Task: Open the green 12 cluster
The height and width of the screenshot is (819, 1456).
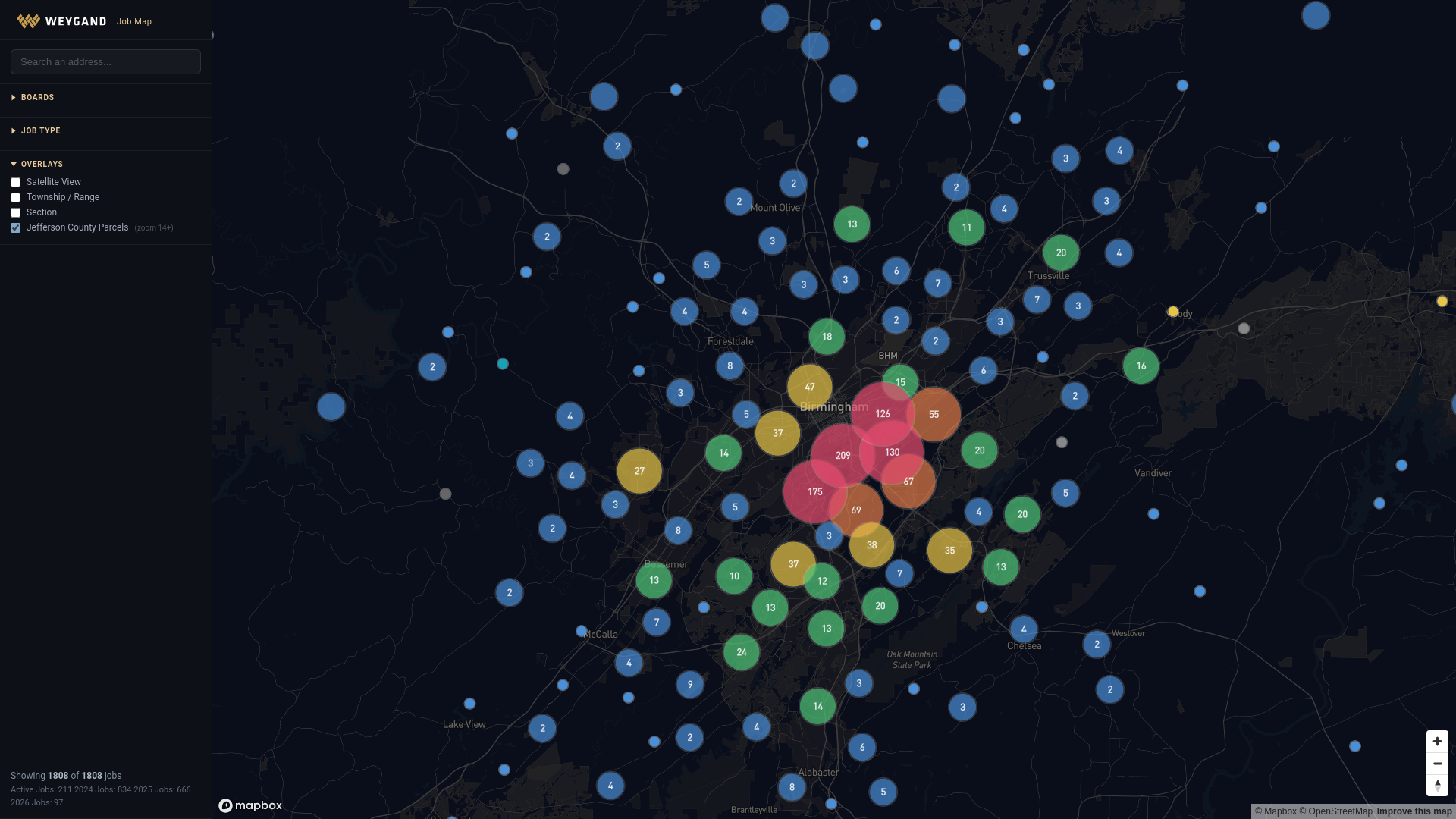Action: coord(822,582)
